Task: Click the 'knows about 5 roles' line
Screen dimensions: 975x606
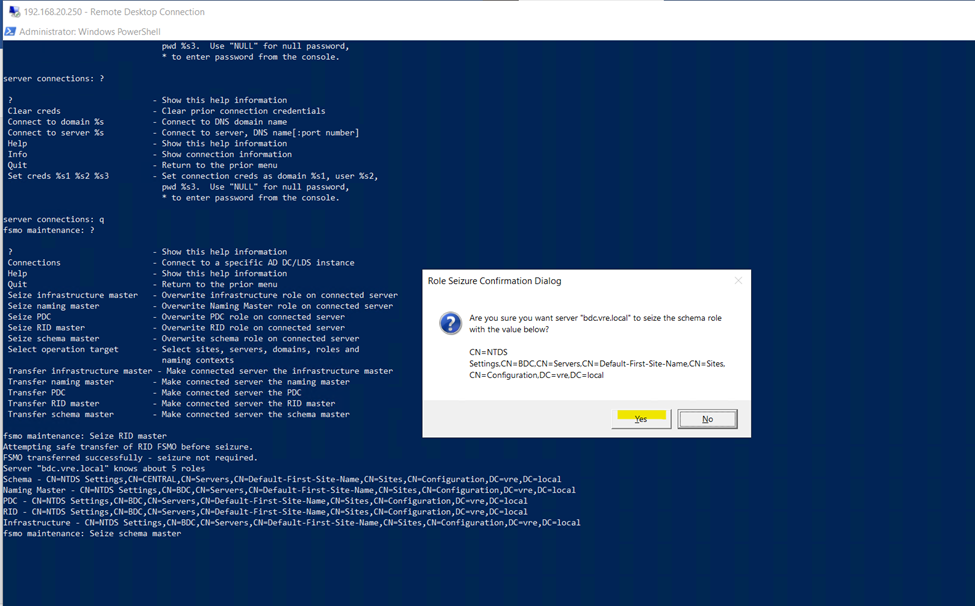Action: (104, 468)
